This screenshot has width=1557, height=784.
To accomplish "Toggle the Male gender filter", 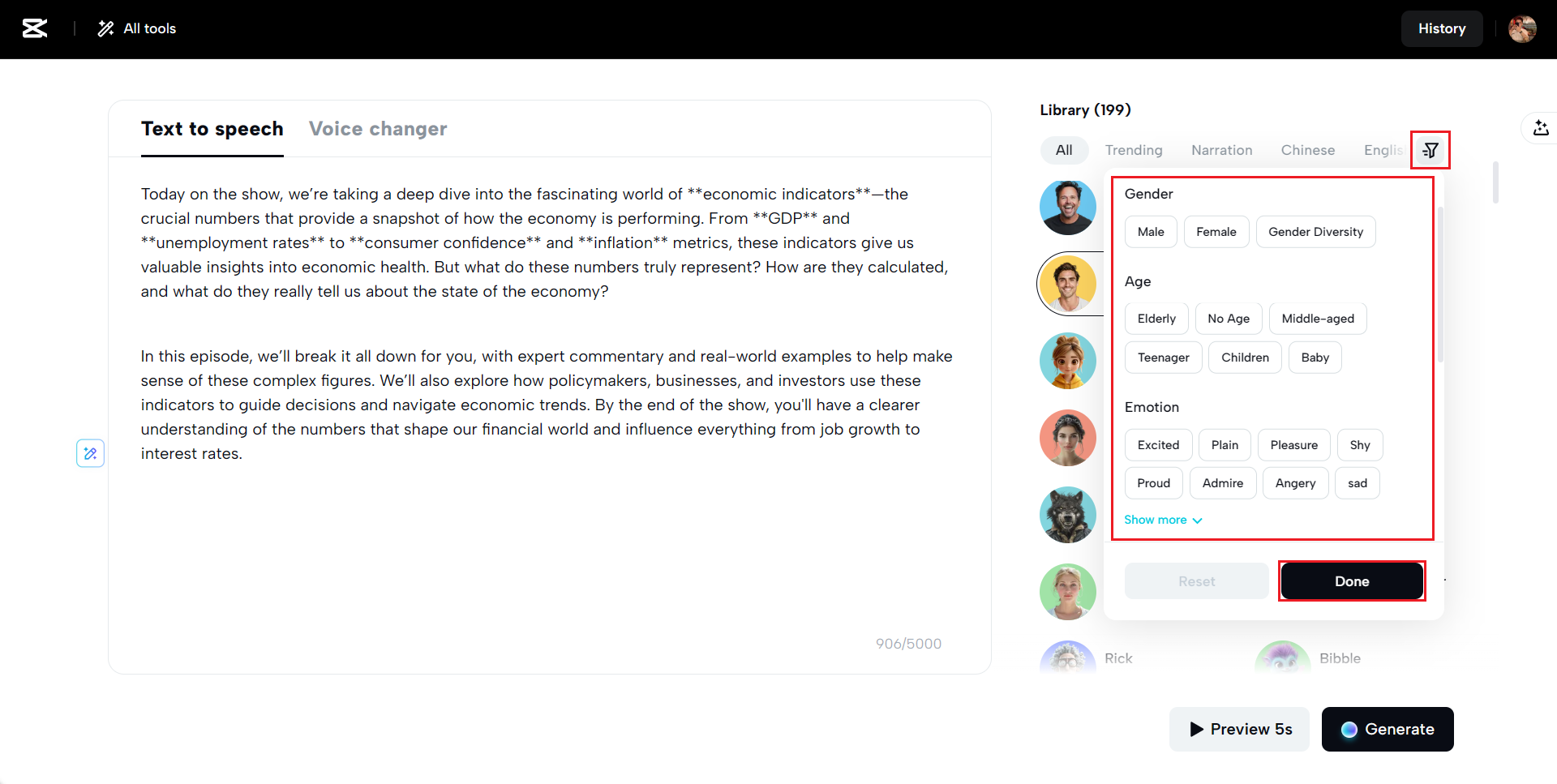I will pos(1151,232).
